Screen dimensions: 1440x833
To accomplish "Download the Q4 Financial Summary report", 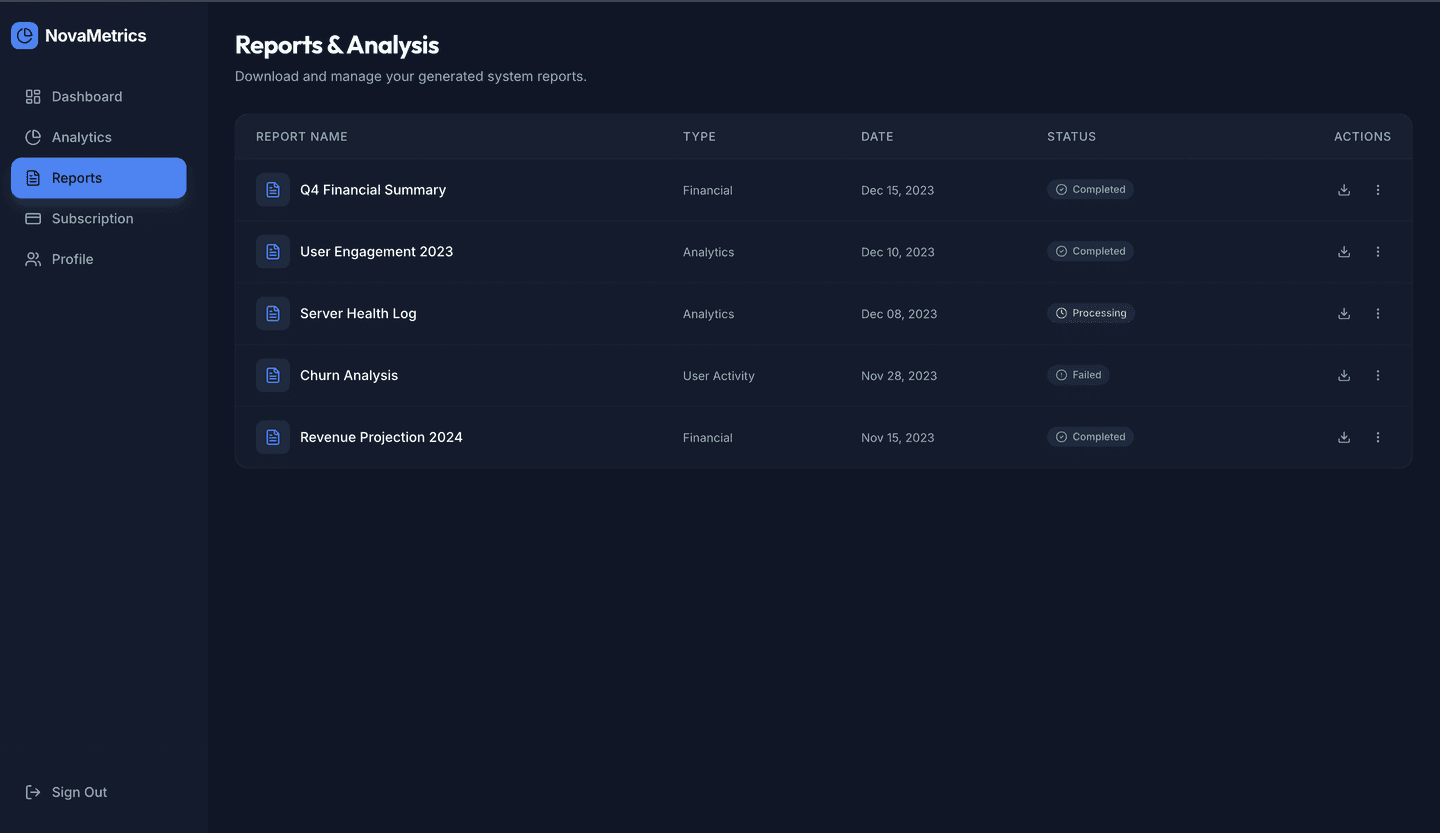I will coord(1343,189).
